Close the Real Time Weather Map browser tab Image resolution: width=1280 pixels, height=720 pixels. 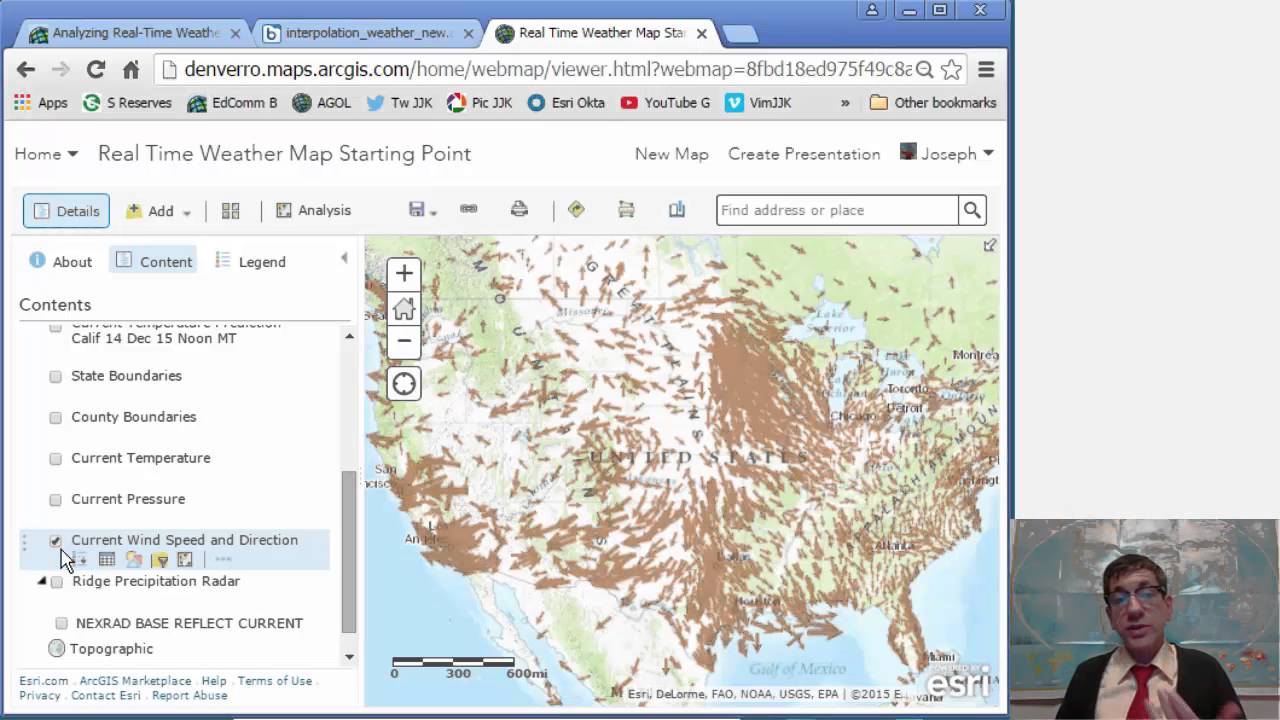(702, 33)
